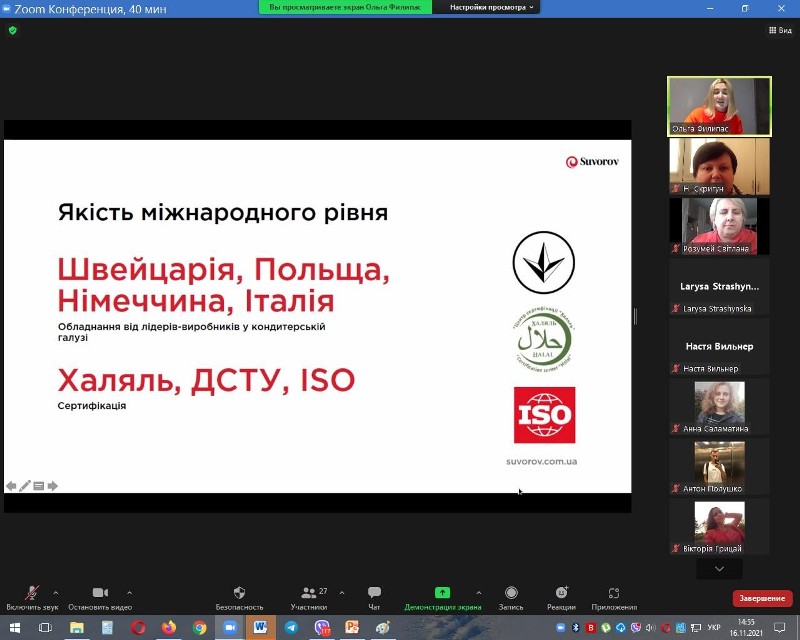The height and width of the screenshot is (640, 800).
Task: Open the Безопасность shield menu
Action: pos(239,598)
